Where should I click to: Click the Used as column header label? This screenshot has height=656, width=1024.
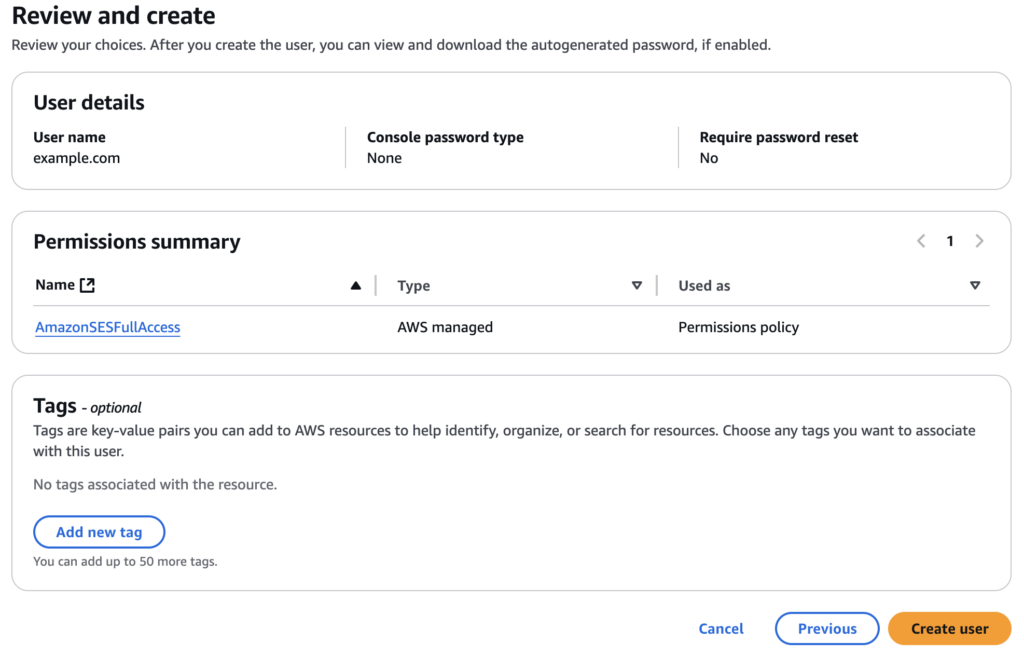click(x=704, y=286)
